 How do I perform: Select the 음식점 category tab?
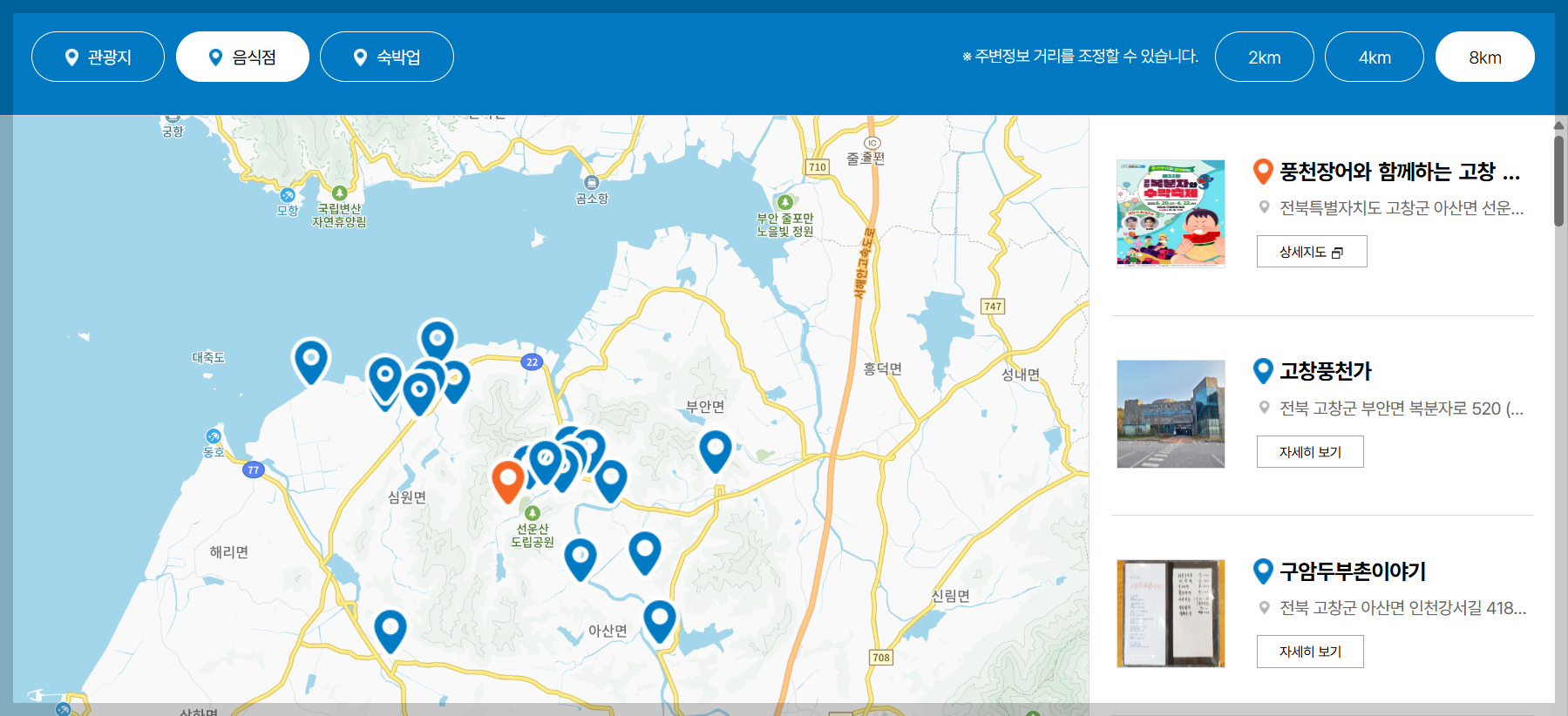(x=242, y=57)
